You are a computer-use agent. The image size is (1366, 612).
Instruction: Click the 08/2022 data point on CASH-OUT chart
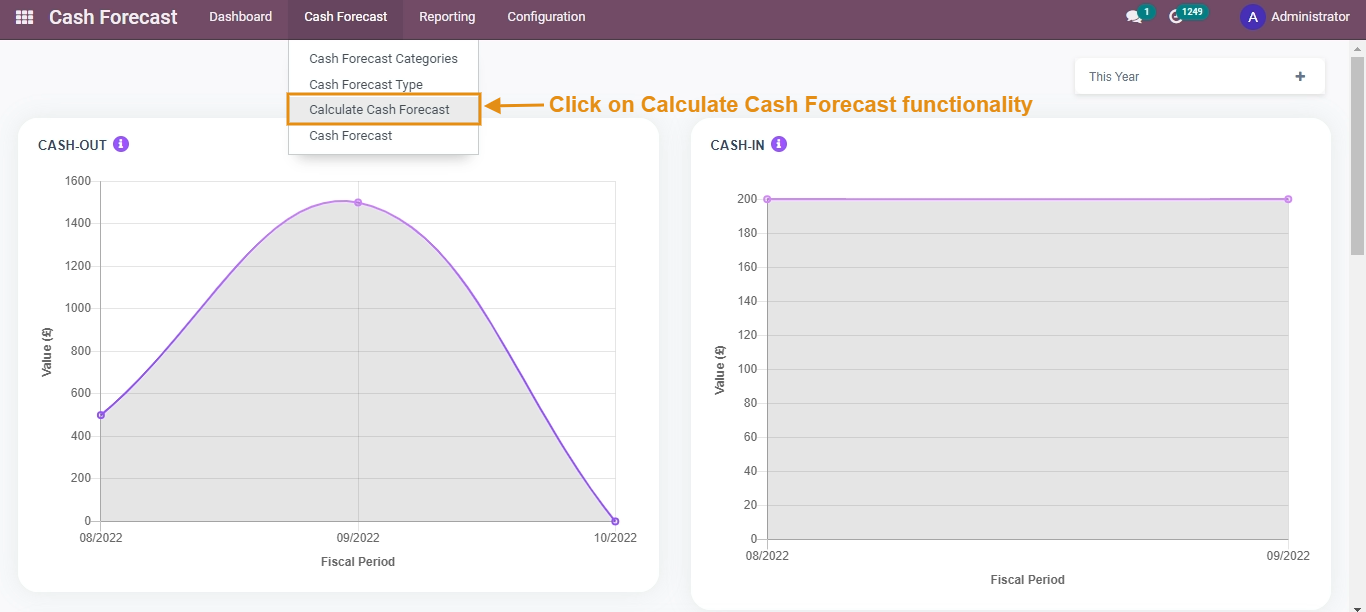coord(100,415)
